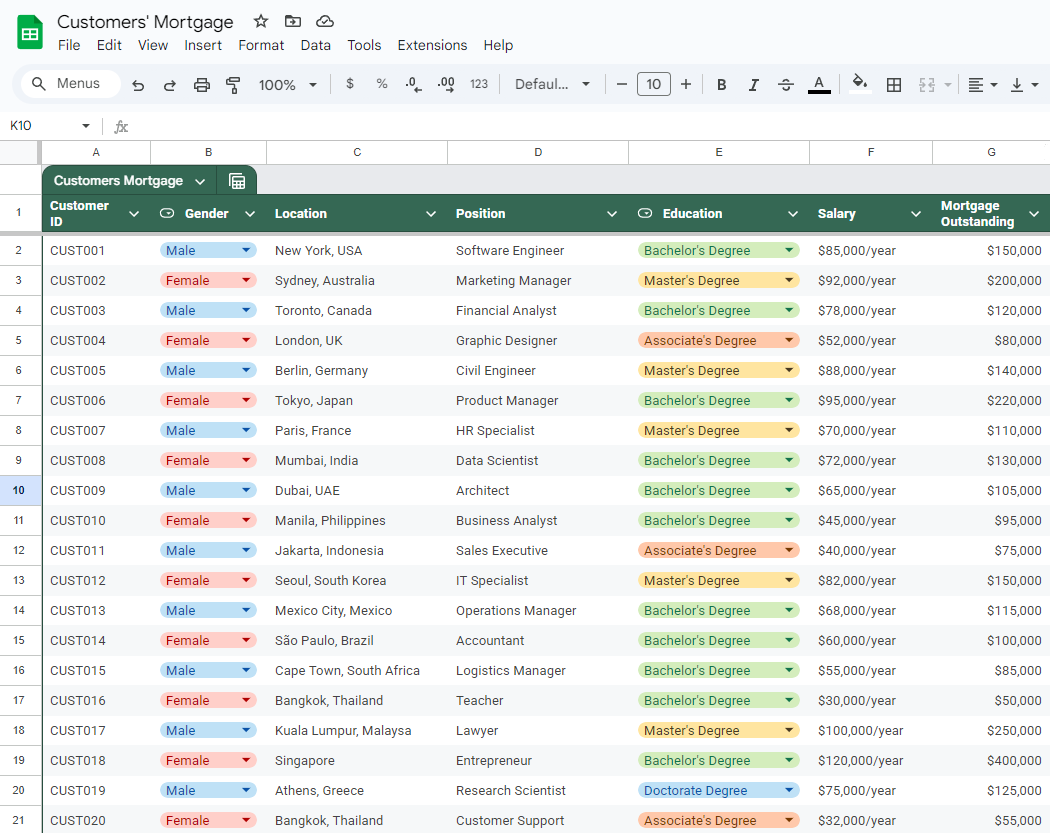Click the increase font size plus button
1050x833 pixels.
(x=685, y=85)
